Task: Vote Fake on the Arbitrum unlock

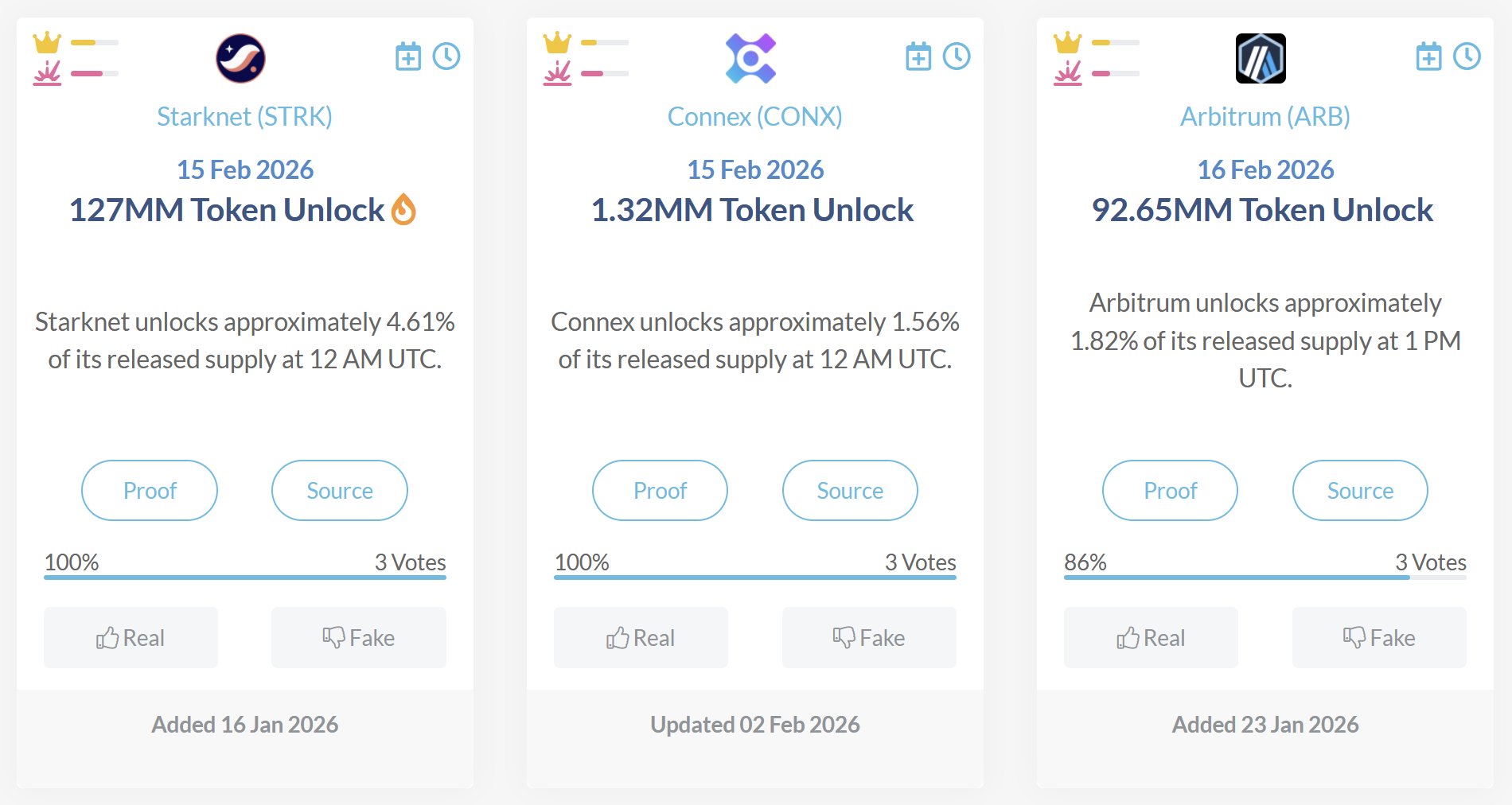Action: point(1379,637)
